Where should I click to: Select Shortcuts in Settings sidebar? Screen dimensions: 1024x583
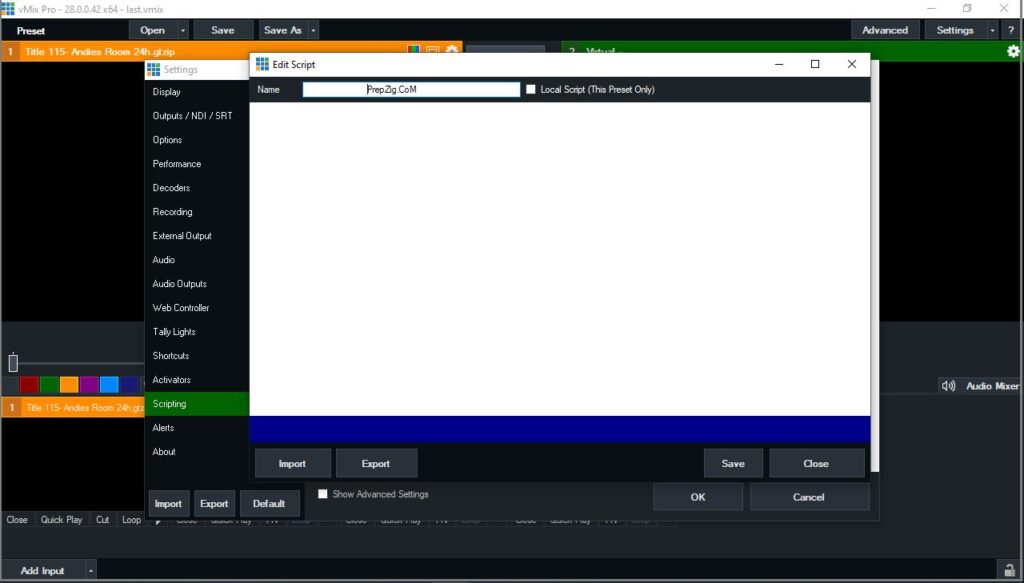click(x=197, y=356)
